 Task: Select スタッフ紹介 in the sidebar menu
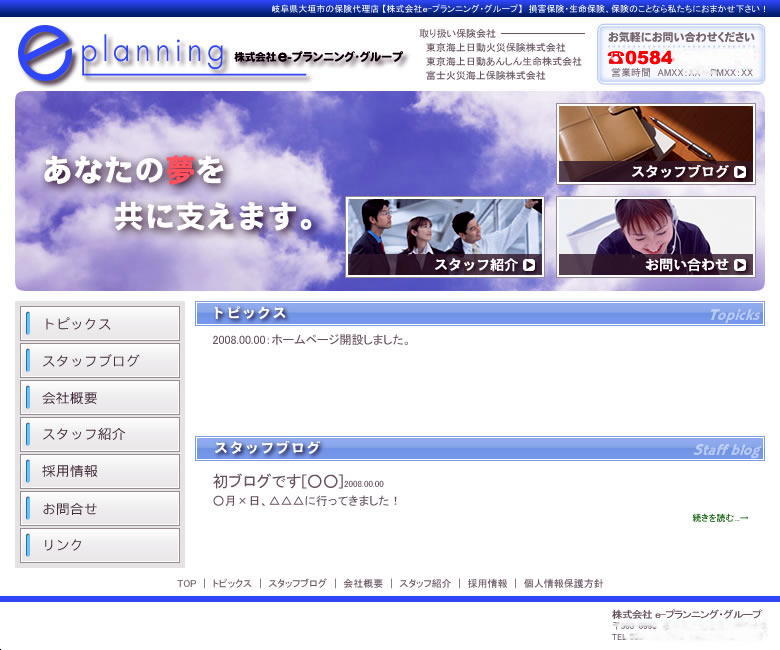click(100, 434)
